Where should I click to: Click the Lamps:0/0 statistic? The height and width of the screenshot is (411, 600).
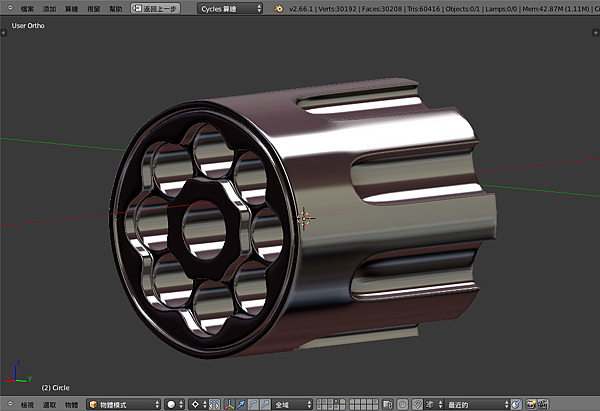tap(501, 8)
